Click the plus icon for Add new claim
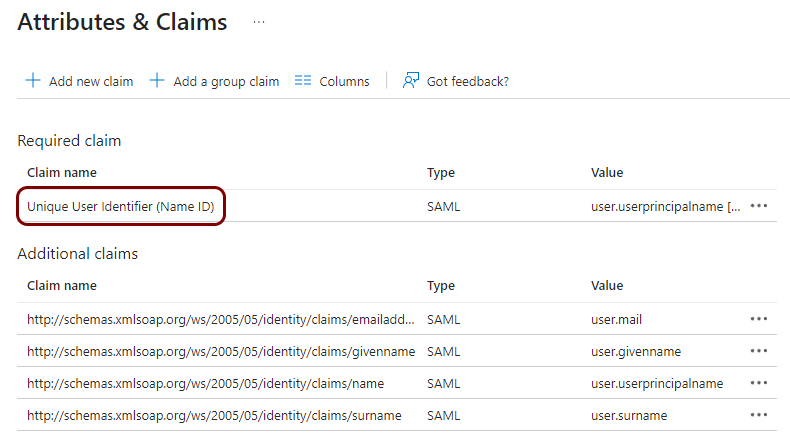The width and height of the screenshot is (790, 448). point(33,81)
